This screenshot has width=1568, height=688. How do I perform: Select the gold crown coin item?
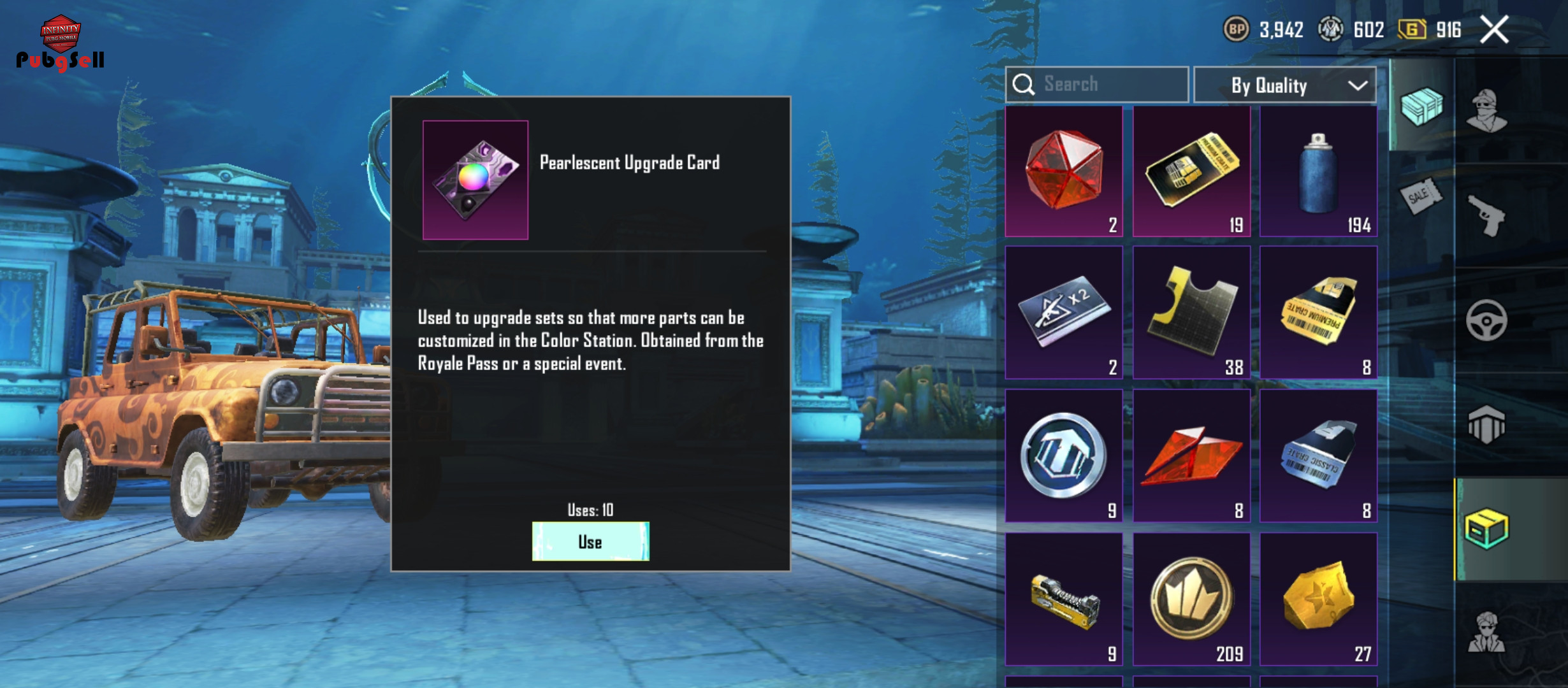point(1191,599)
